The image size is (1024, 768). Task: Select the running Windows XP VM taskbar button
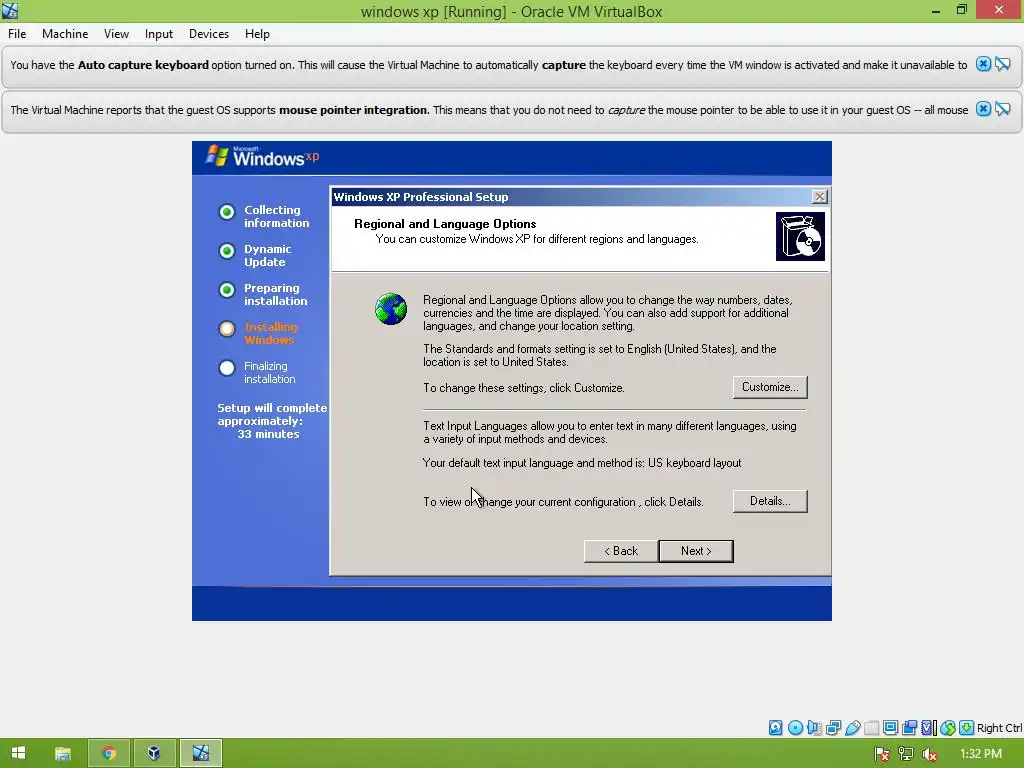click(200, 753)
